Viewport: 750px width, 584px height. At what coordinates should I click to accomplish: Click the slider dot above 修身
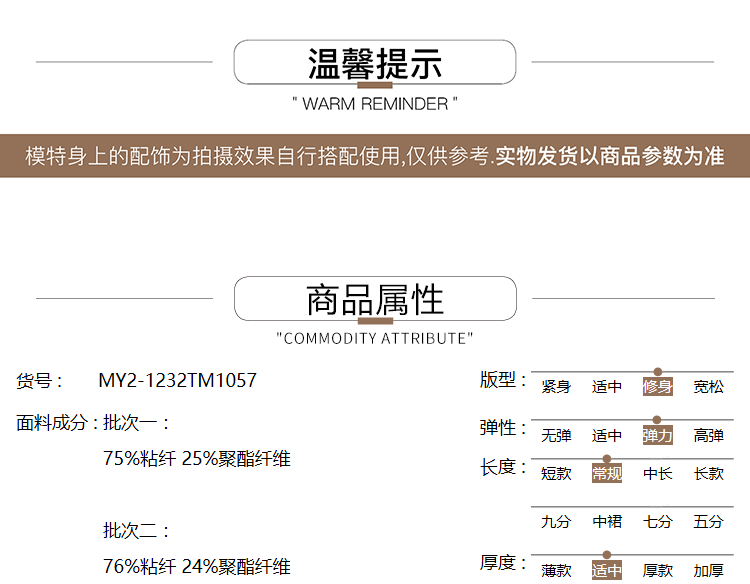tap(658, 372)
